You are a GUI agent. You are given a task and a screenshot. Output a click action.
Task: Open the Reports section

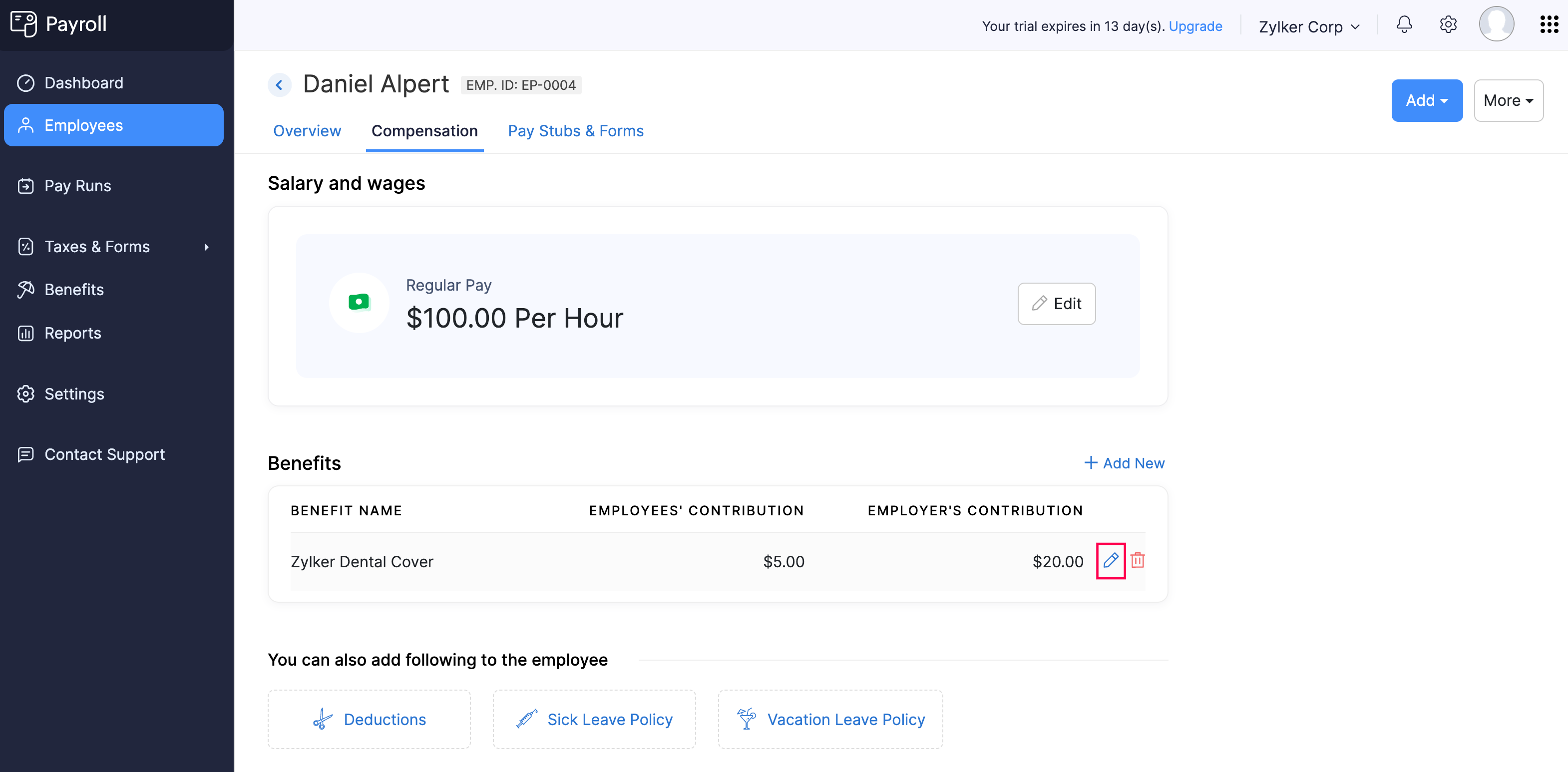(x=72, y=333)
